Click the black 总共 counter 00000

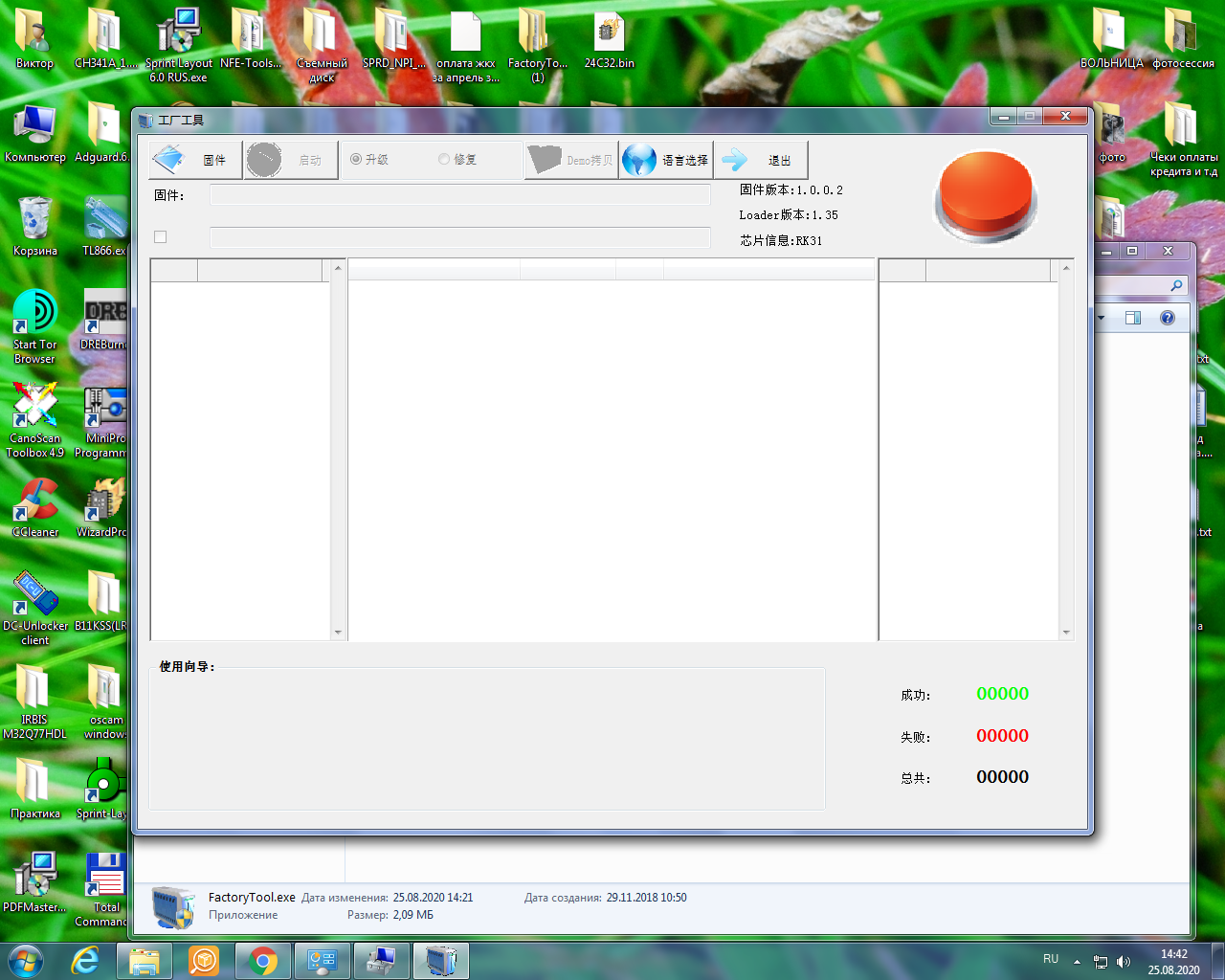pyautogui.click(x=1002, y=777)
